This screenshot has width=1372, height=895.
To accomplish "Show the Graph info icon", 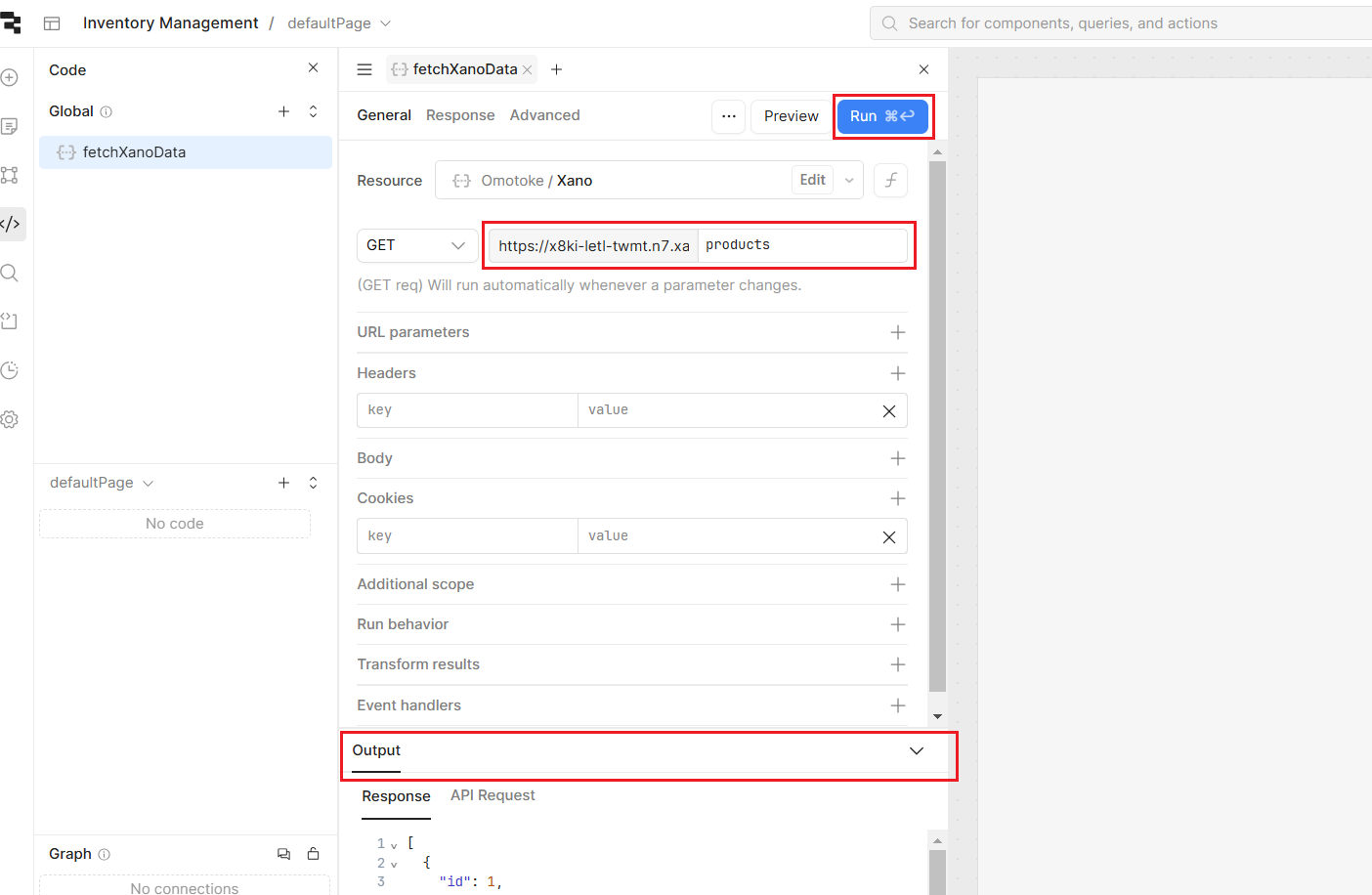I will point(105,855).
